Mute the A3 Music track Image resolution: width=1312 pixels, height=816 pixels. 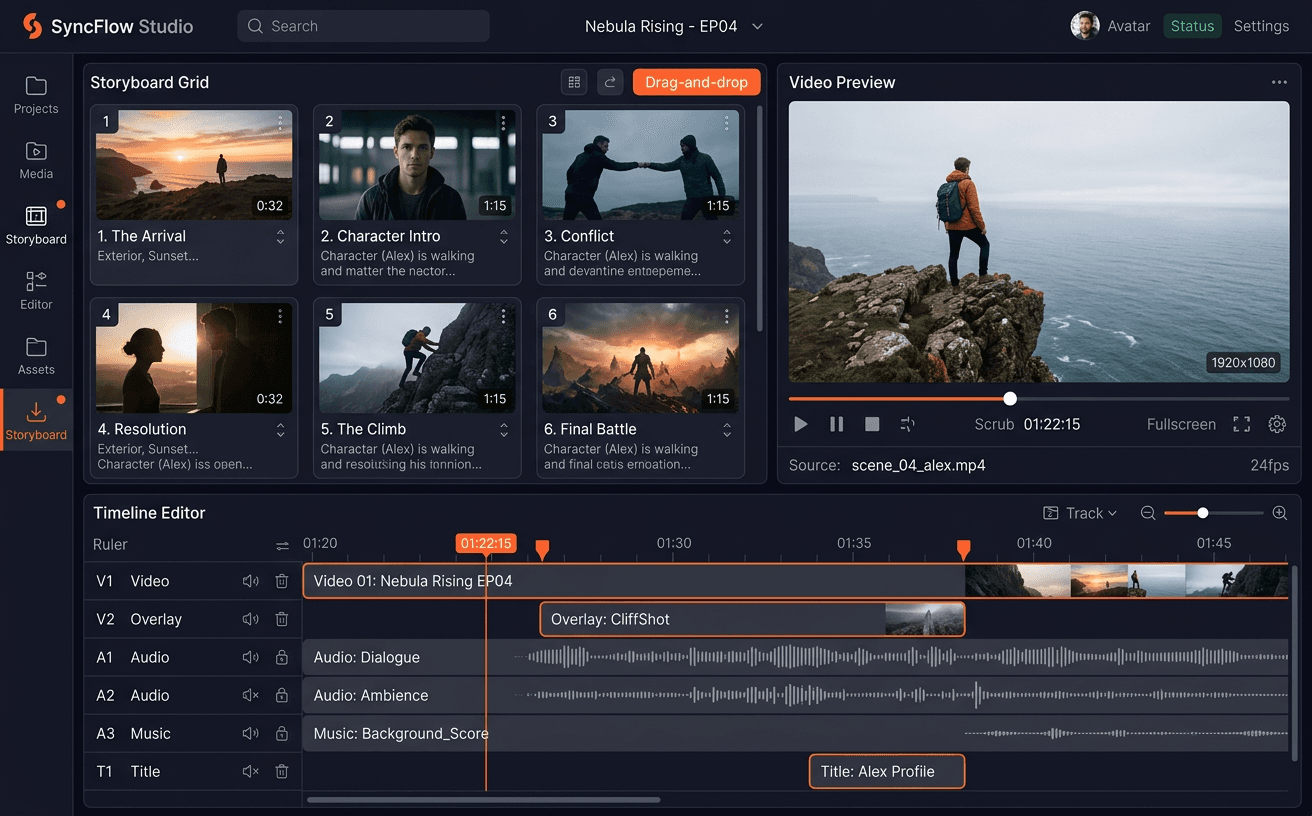click(251, 733)
